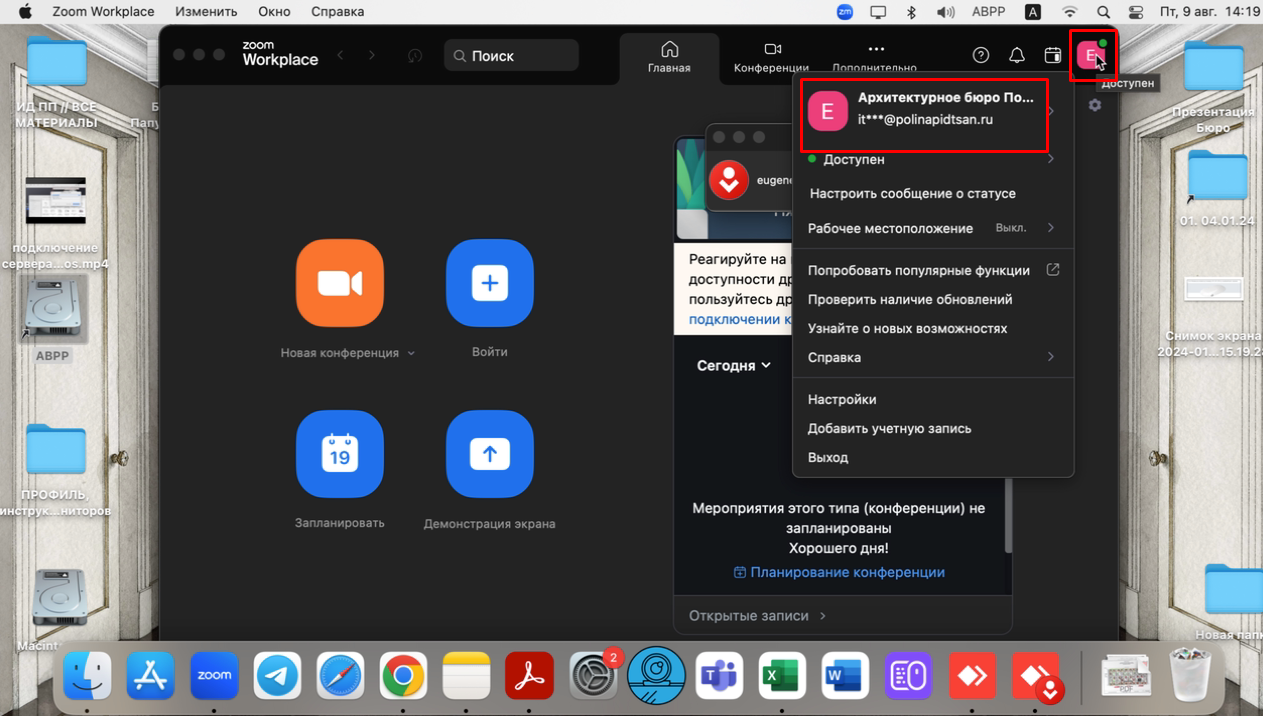Select Настройки in the profile menu

pyautogui.click(x=842, y=399)
